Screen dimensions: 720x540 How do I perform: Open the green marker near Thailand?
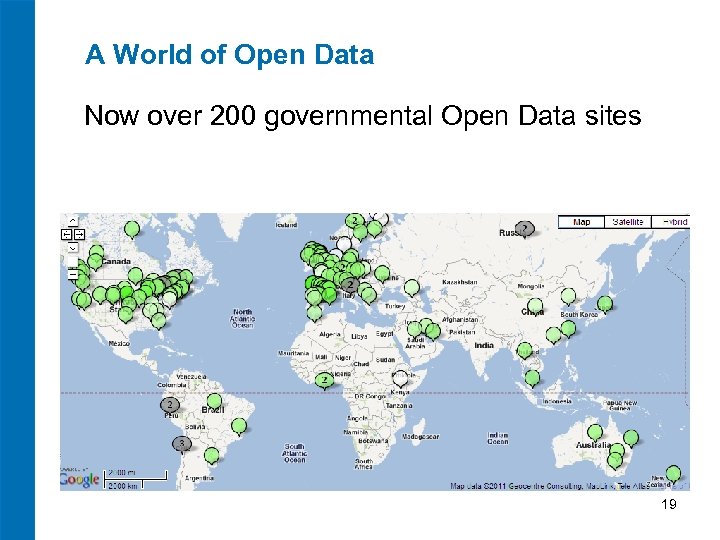[524, 350]
